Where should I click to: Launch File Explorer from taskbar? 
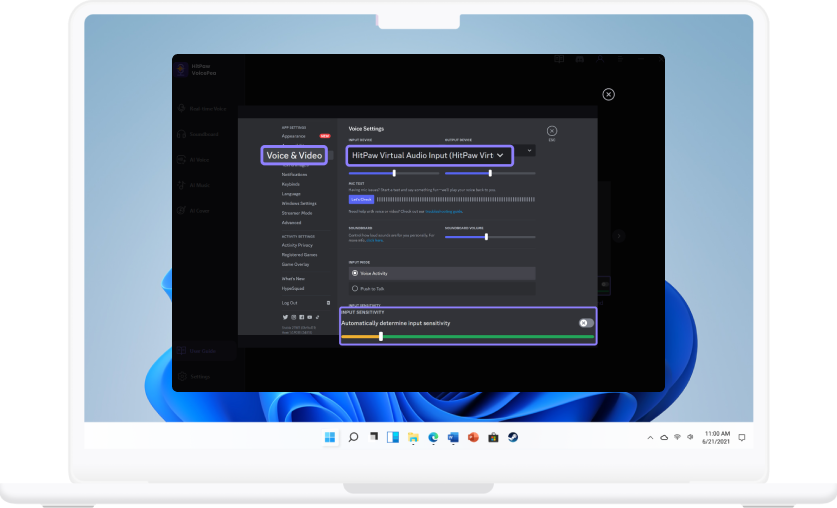(413, 437)
